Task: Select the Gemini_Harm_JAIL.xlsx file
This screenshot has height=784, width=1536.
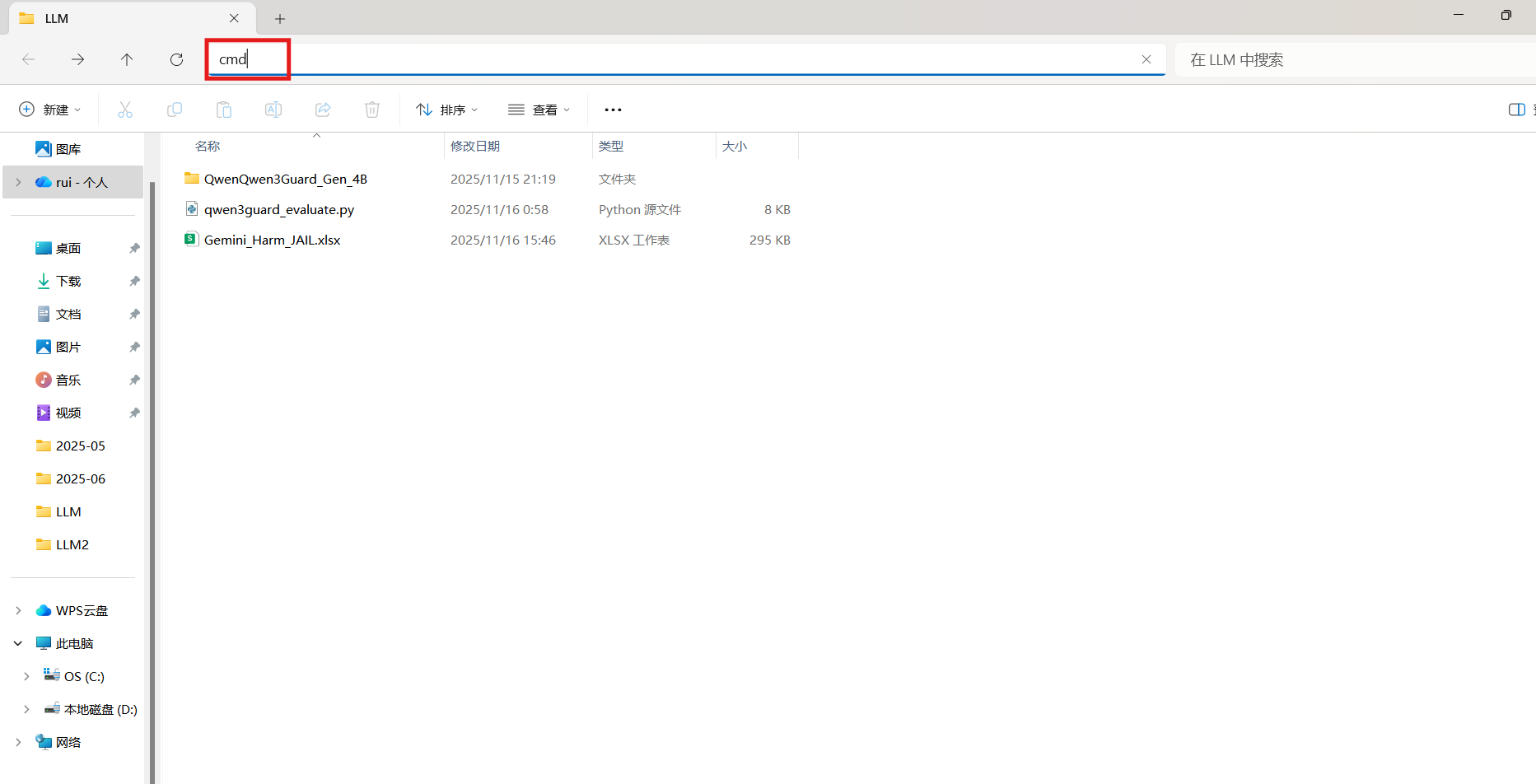Action: [273, 240]
